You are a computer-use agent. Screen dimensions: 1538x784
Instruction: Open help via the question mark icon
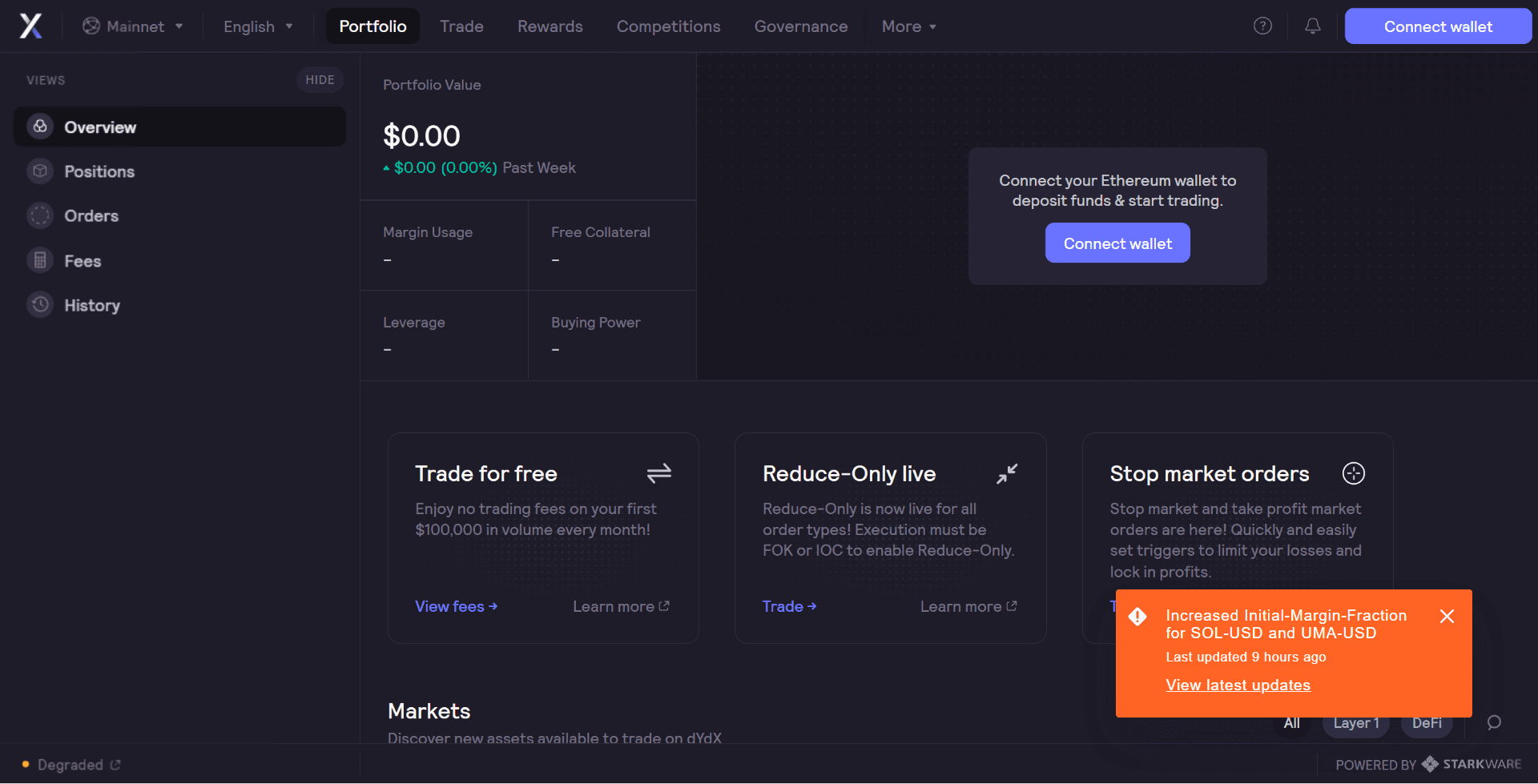pyautogui.click(x=1262, y=26)
